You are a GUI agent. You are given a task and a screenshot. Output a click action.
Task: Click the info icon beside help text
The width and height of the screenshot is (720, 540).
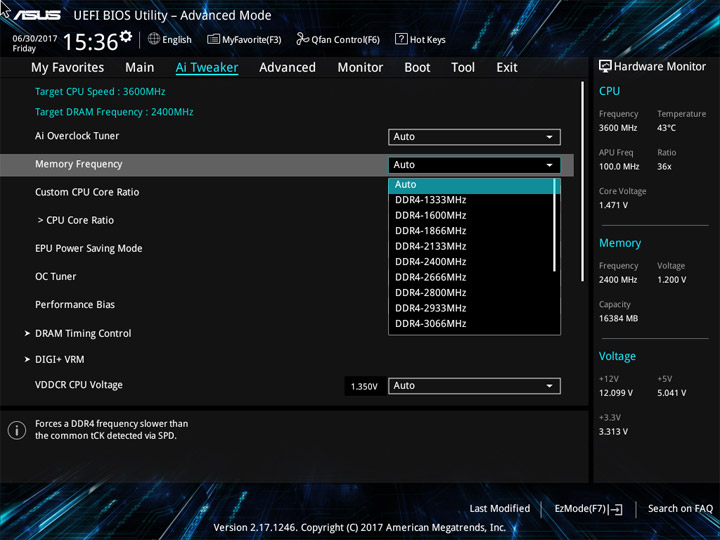[x=17, y=430]
